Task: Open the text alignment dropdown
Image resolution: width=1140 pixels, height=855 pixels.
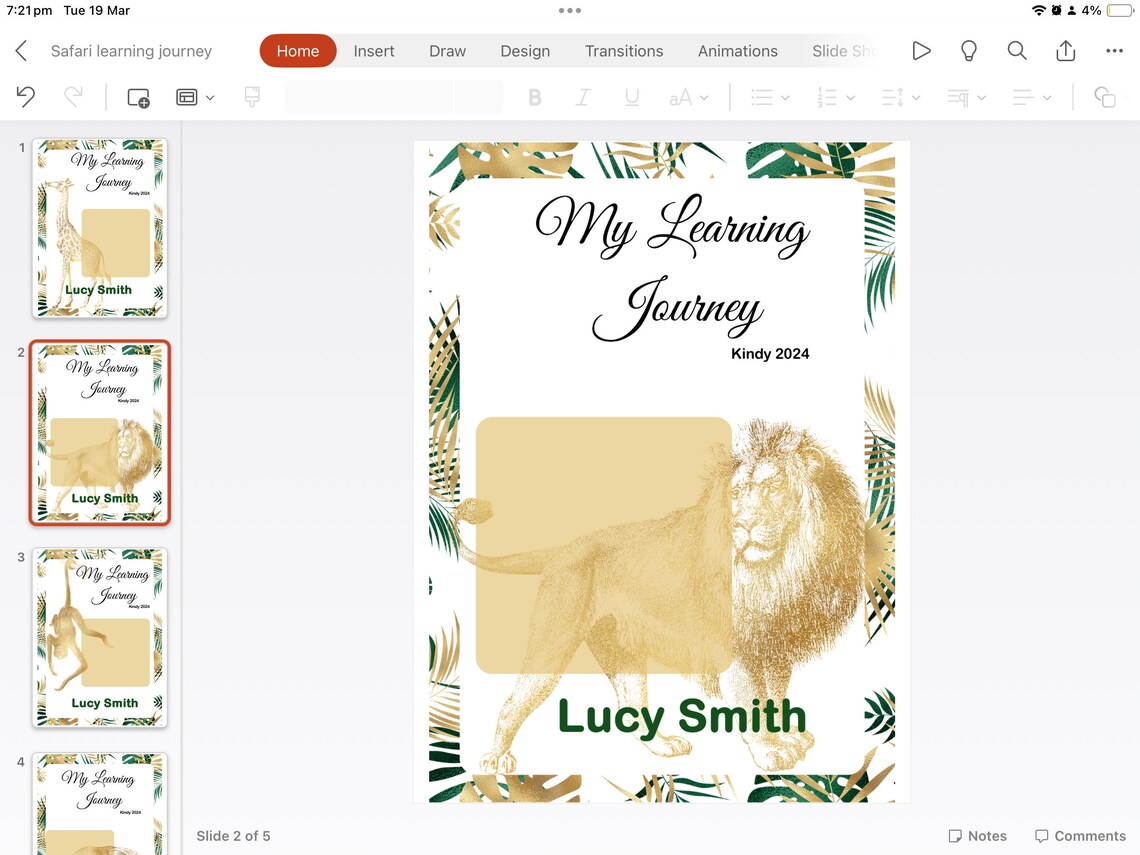Action: click(x=1032, y=97)
